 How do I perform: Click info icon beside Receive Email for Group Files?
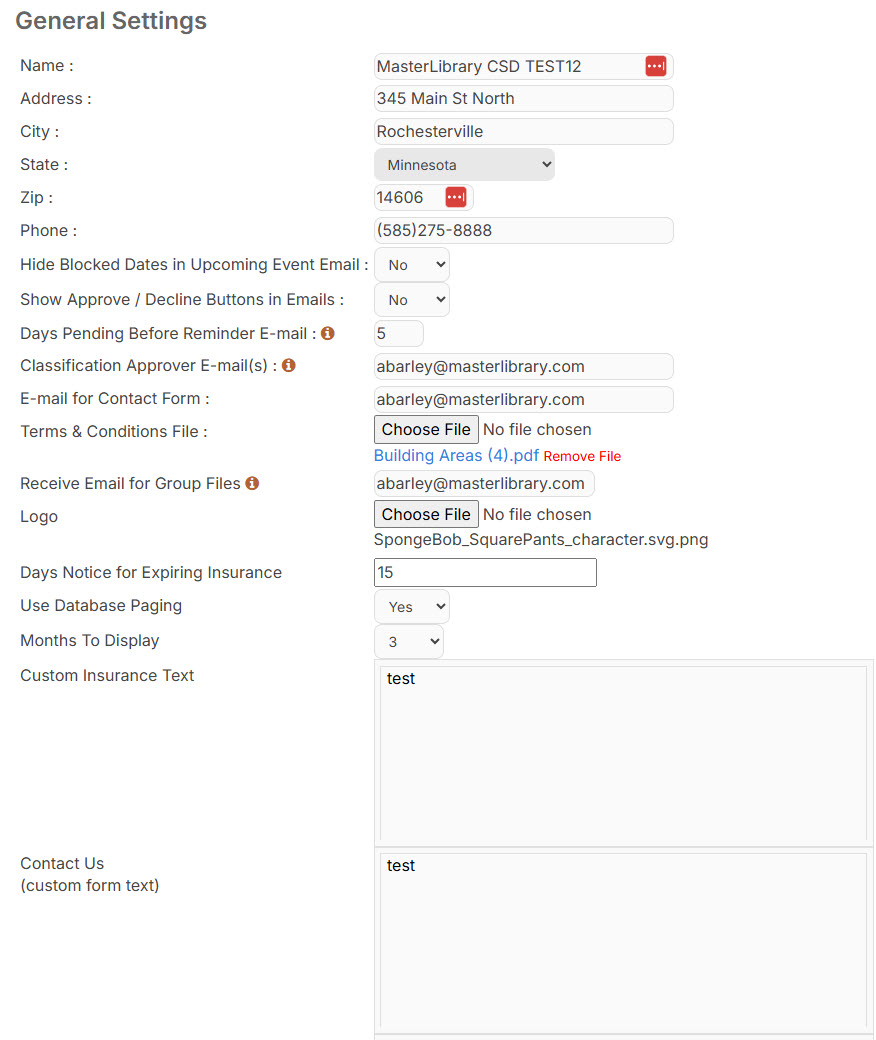[x=252, y=484]
